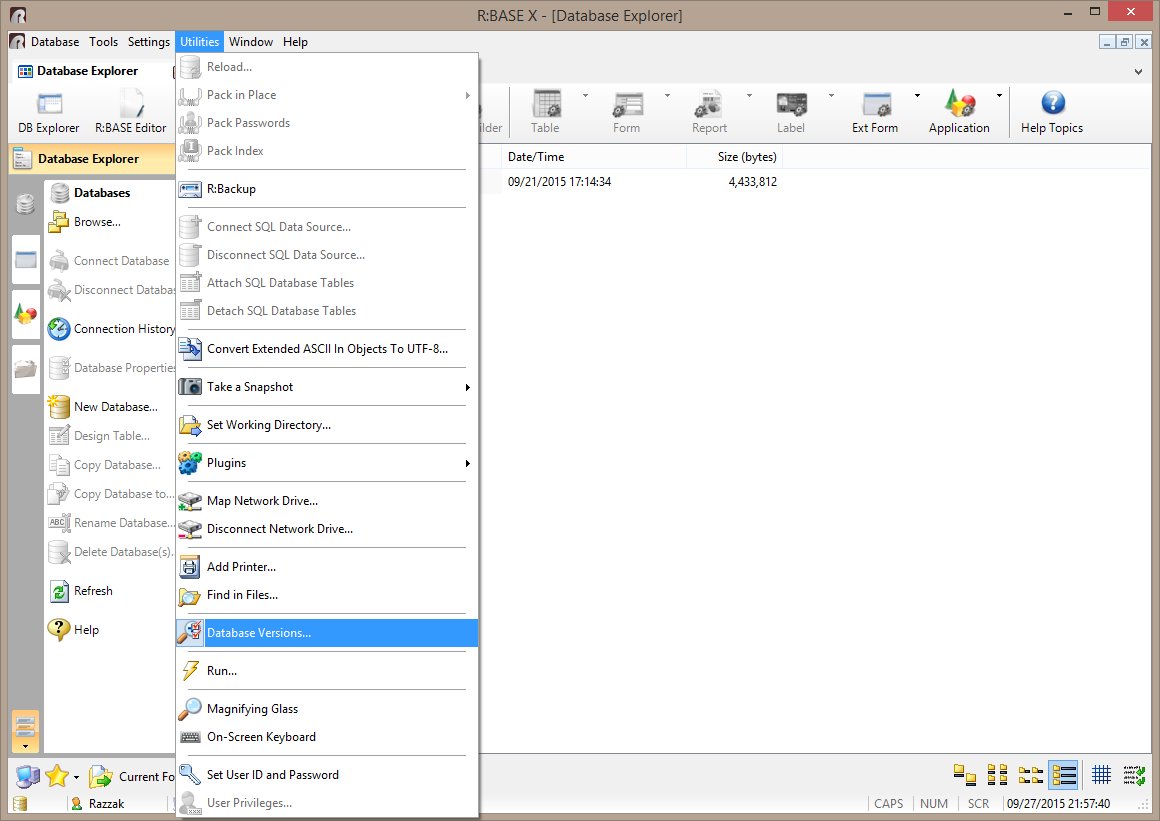Screen dimensions: 1160x821
Task: Click Browse... in the Databases panel
Action: click(x=97, y=222)
